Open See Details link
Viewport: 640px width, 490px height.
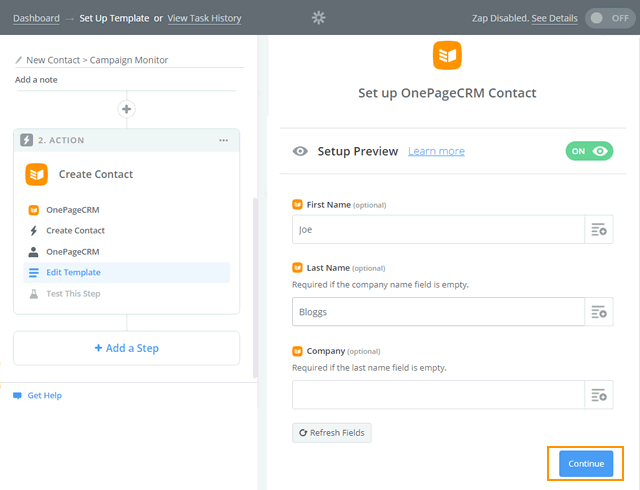[554, 18]
